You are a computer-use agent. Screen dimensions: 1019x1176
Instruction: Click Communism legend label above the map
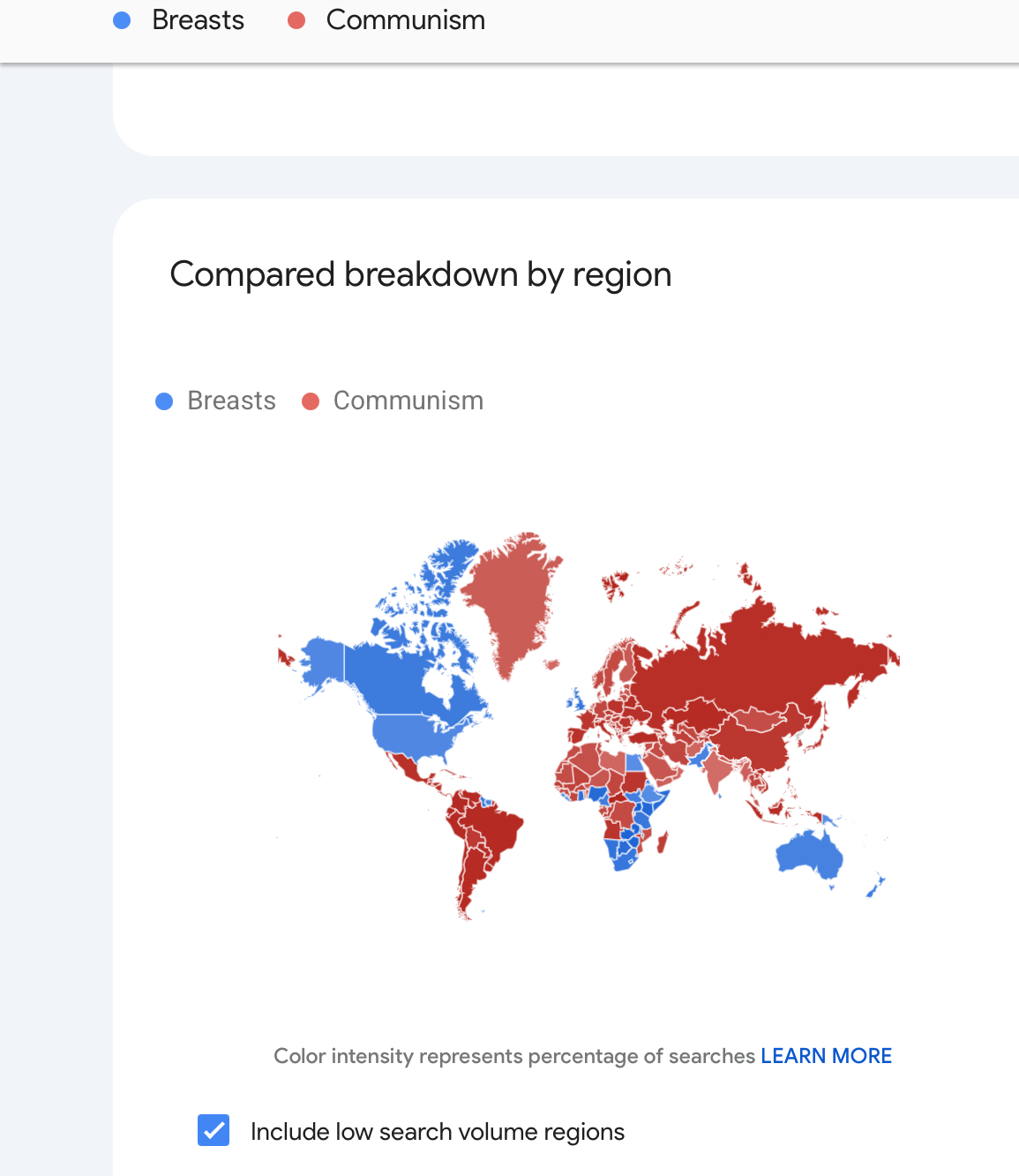coord(408,401)
